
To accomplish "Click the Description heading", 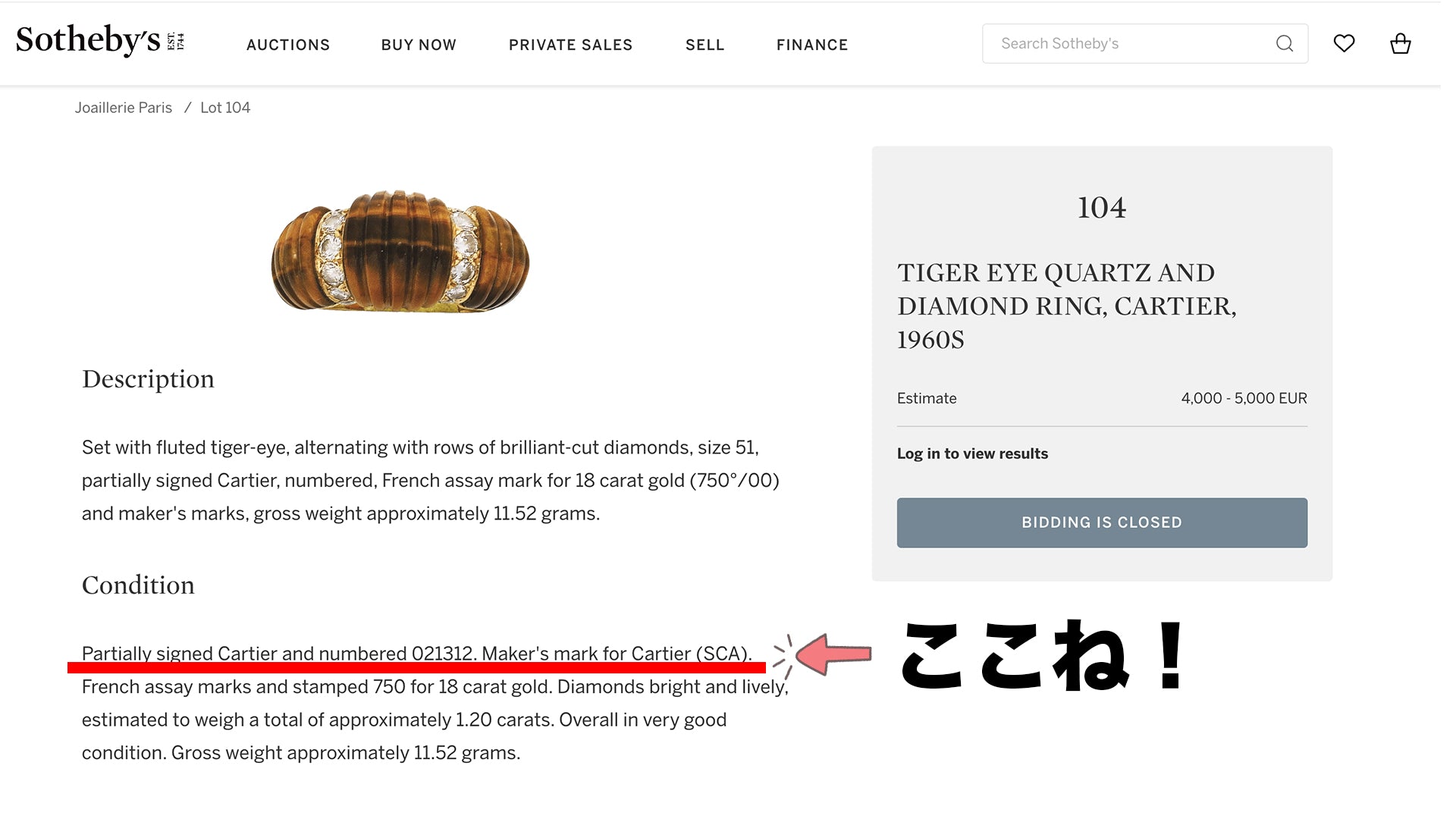I will (x=148, y=379).
